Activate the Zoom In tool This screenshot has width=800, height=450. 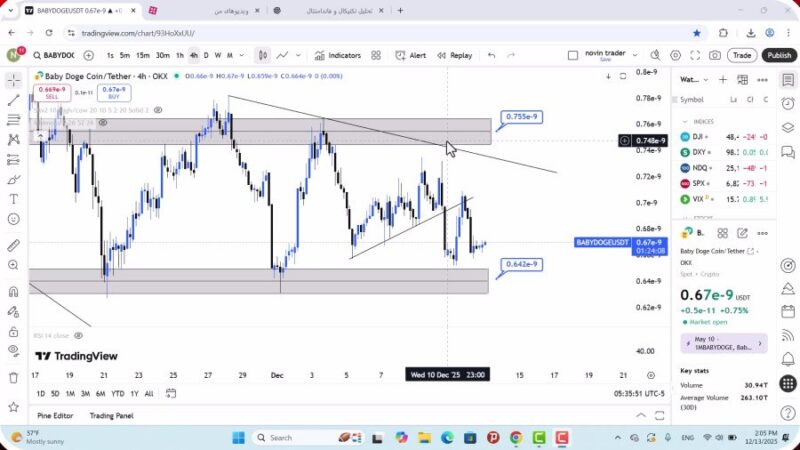tap(14, 265)
